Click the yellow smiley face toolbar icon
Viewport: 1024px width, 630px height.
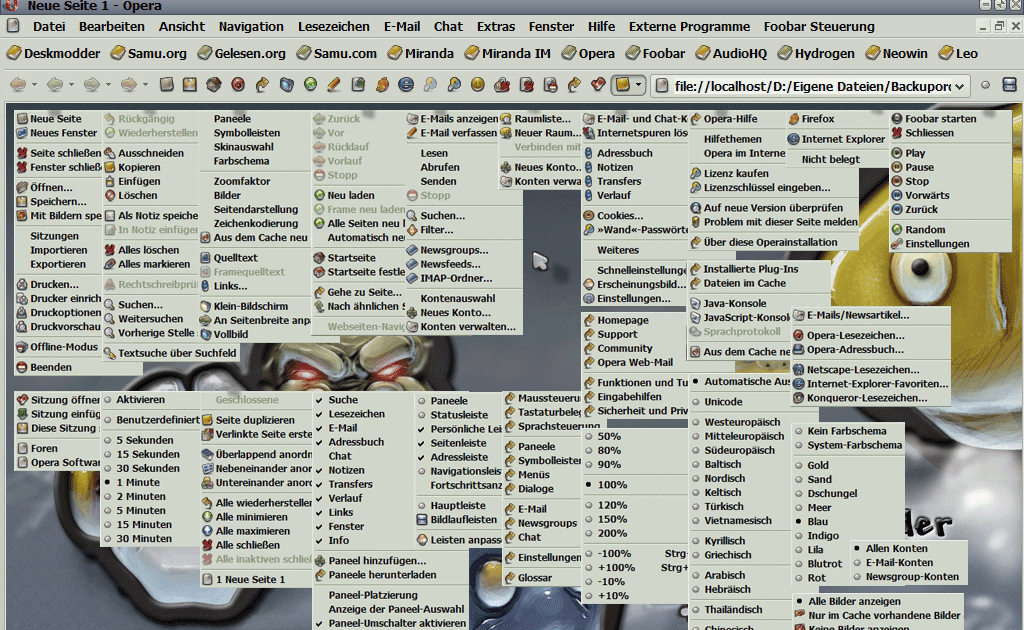pos(477,85)
